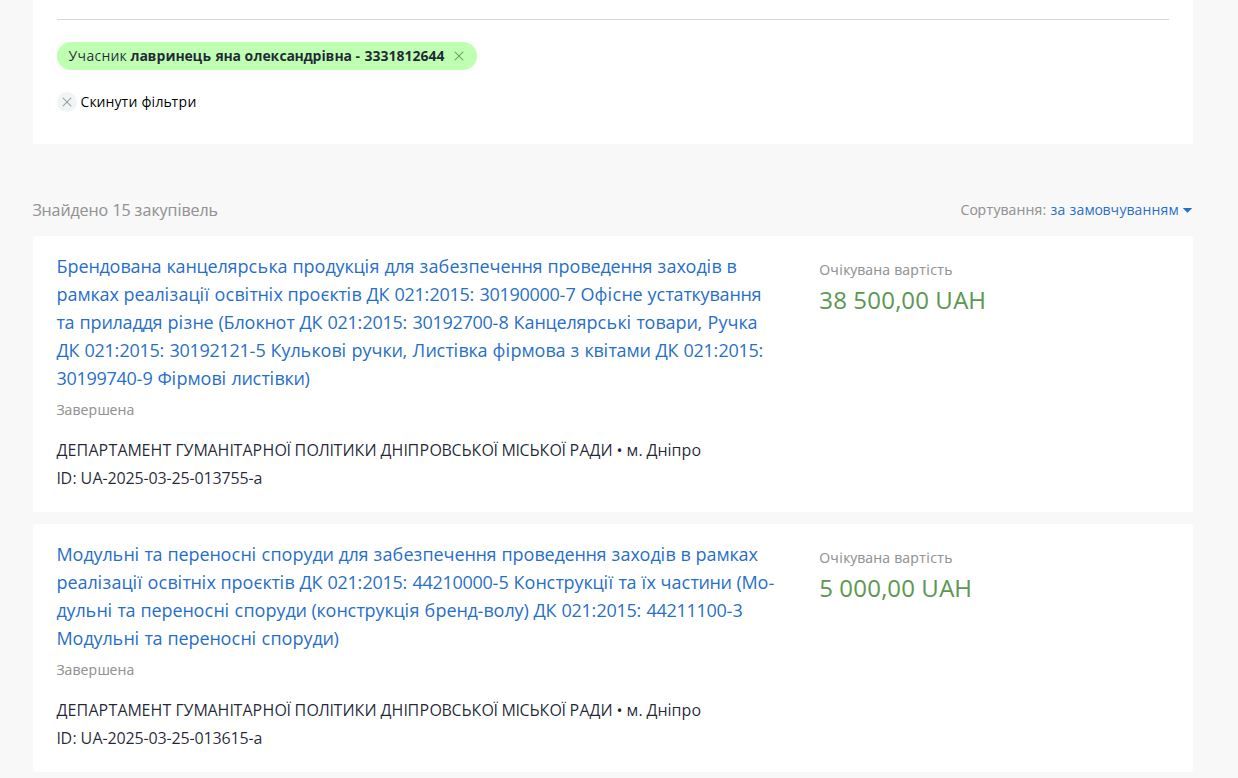Click the 38 500,00 UAH expected value

point(901,301)
